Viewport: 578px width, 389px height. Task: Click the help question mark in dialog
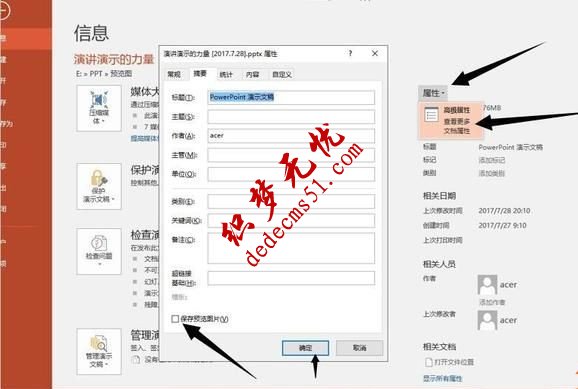point(350,53)
